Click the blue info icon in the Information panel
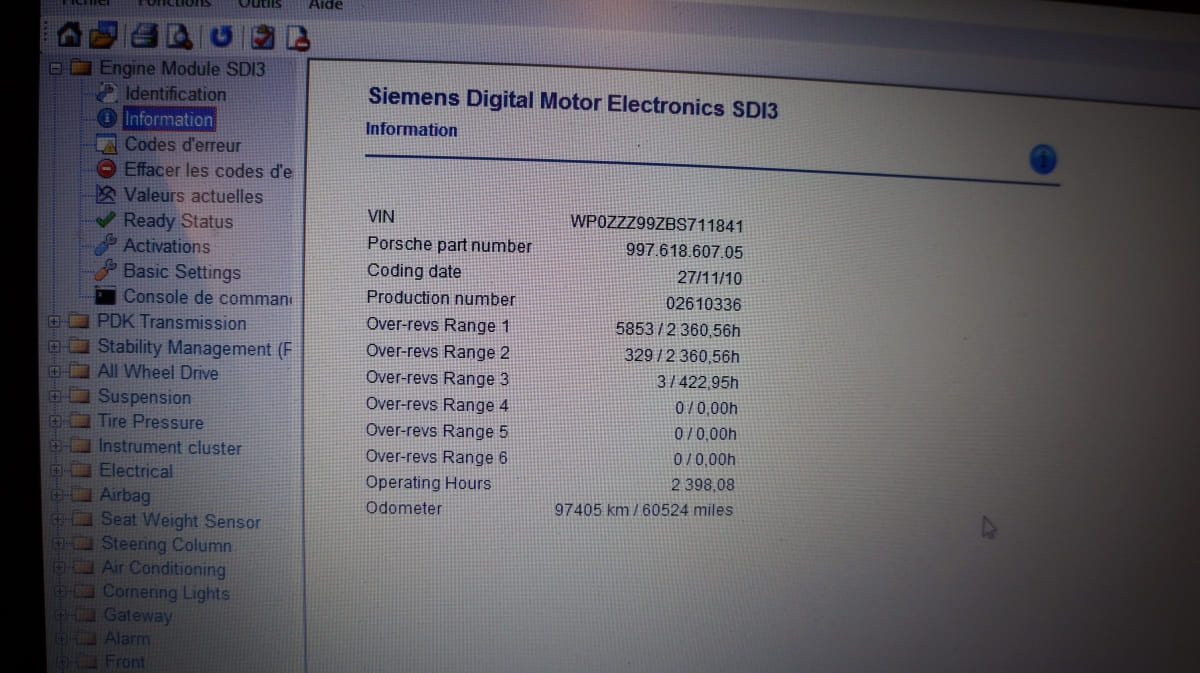Screen dimensions: 1200x673 (1042, 159)
